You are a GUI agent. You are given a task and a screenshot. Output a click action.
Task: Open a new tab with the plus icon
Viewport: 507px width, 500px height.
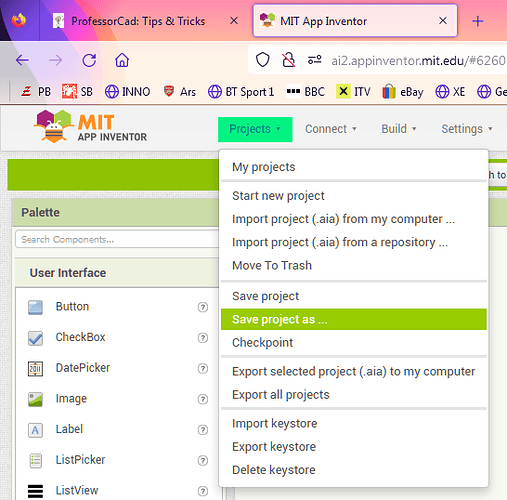(x=478, y=21)
